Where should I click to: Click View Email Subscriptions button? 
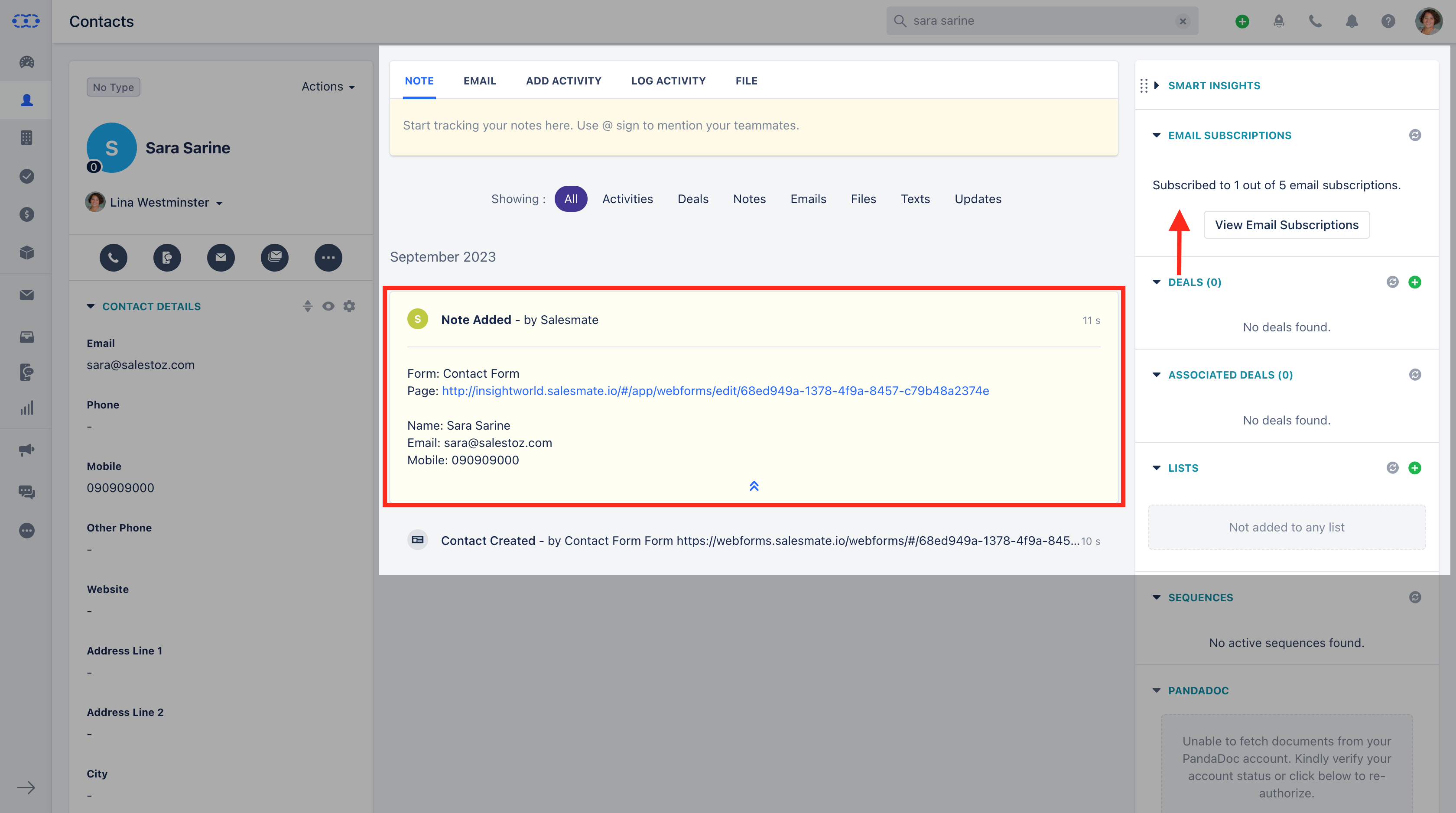(x=1287, y=225)
